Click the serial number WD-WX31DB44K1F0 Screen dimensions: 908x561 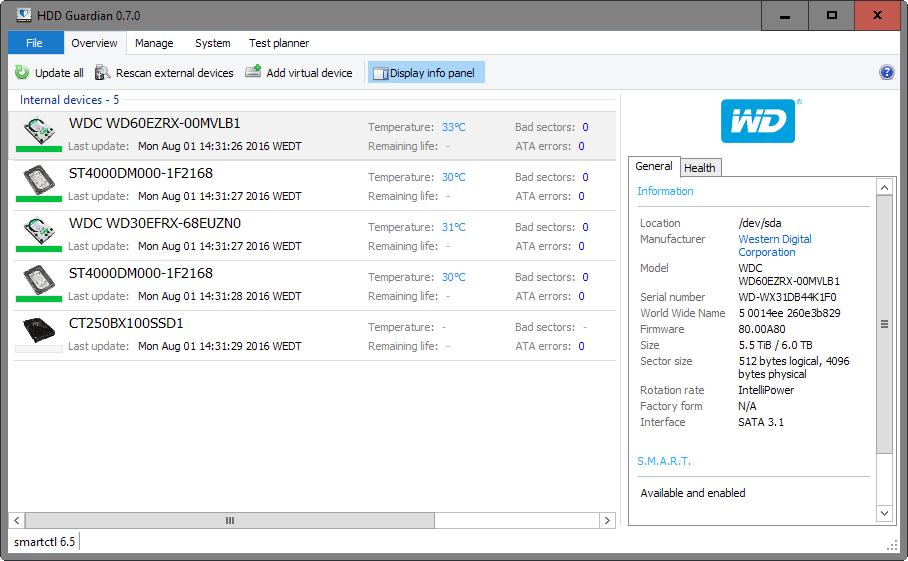(787, 297)
